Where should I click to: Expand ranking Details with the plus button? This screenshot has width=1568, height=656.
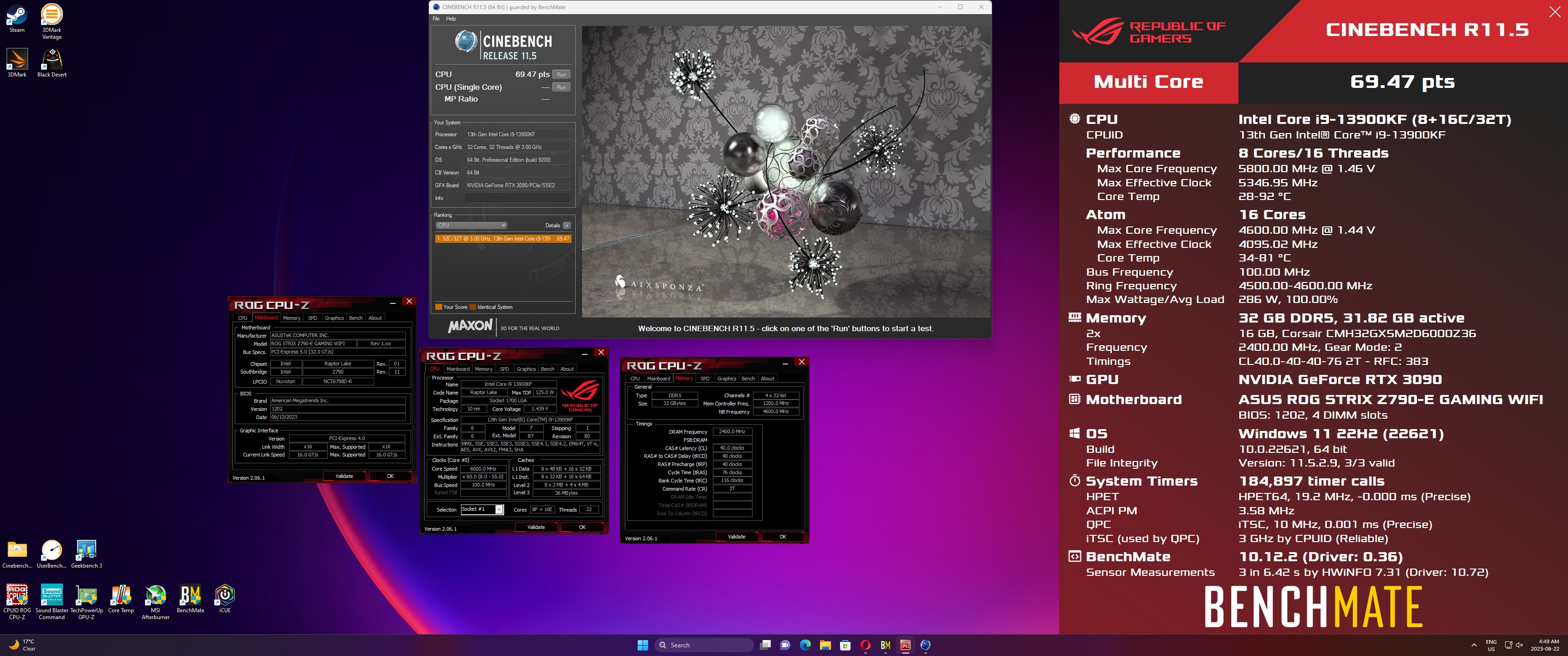point(567,225)
